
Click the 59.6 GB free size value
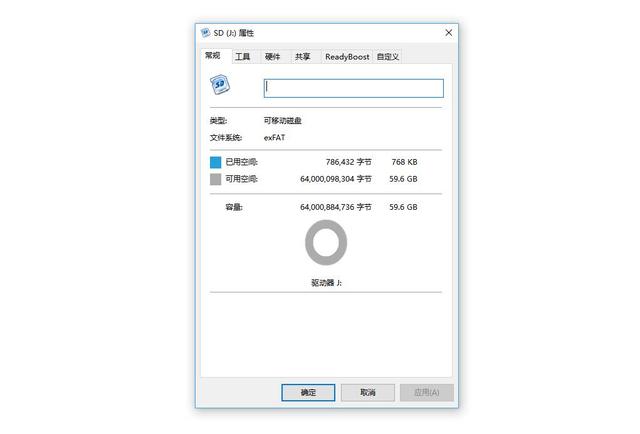click(x=403, y=179)
